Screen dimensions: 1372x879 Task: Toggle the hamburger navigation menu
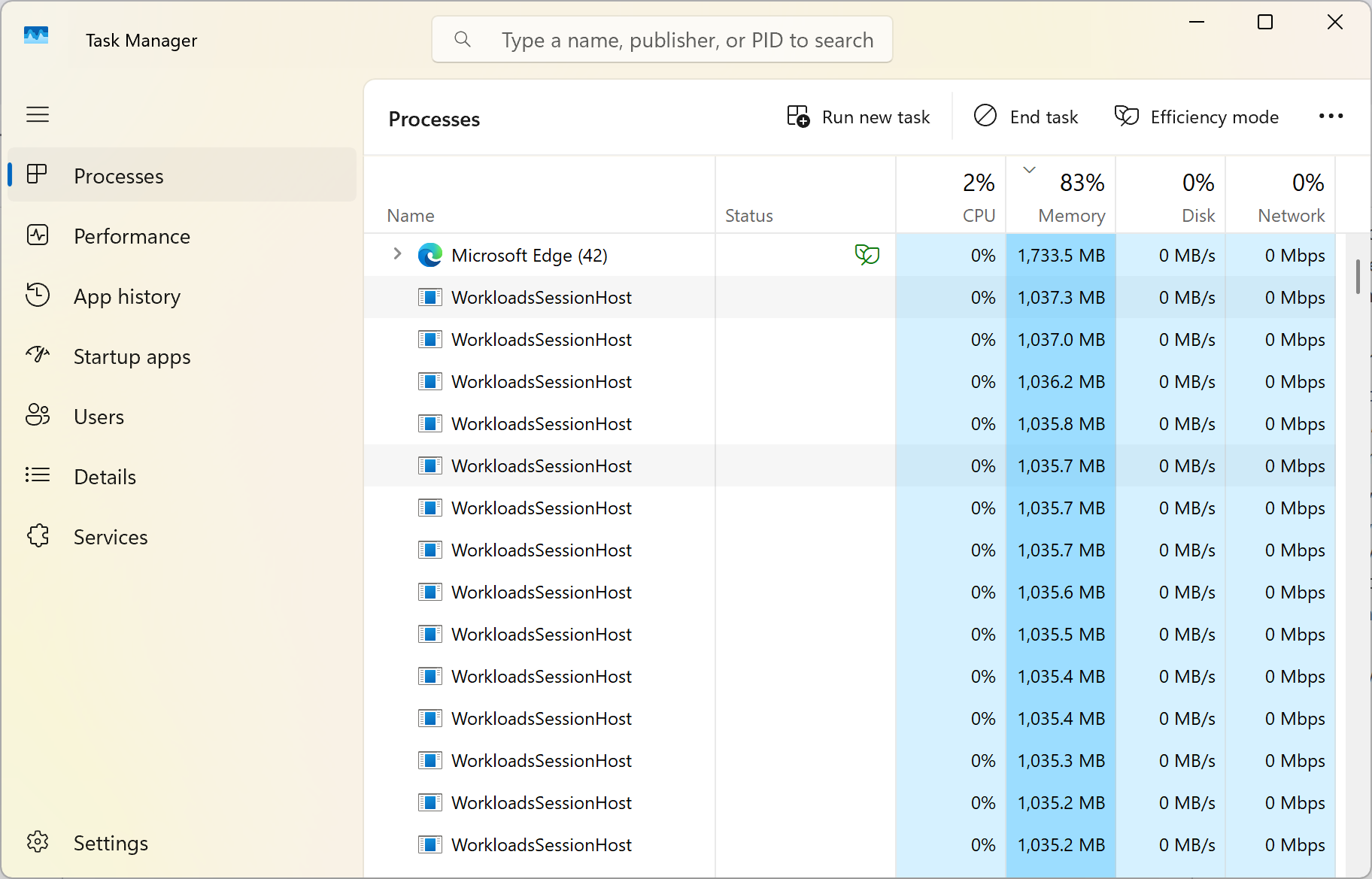pyautogui.click(x=38, y=114)
